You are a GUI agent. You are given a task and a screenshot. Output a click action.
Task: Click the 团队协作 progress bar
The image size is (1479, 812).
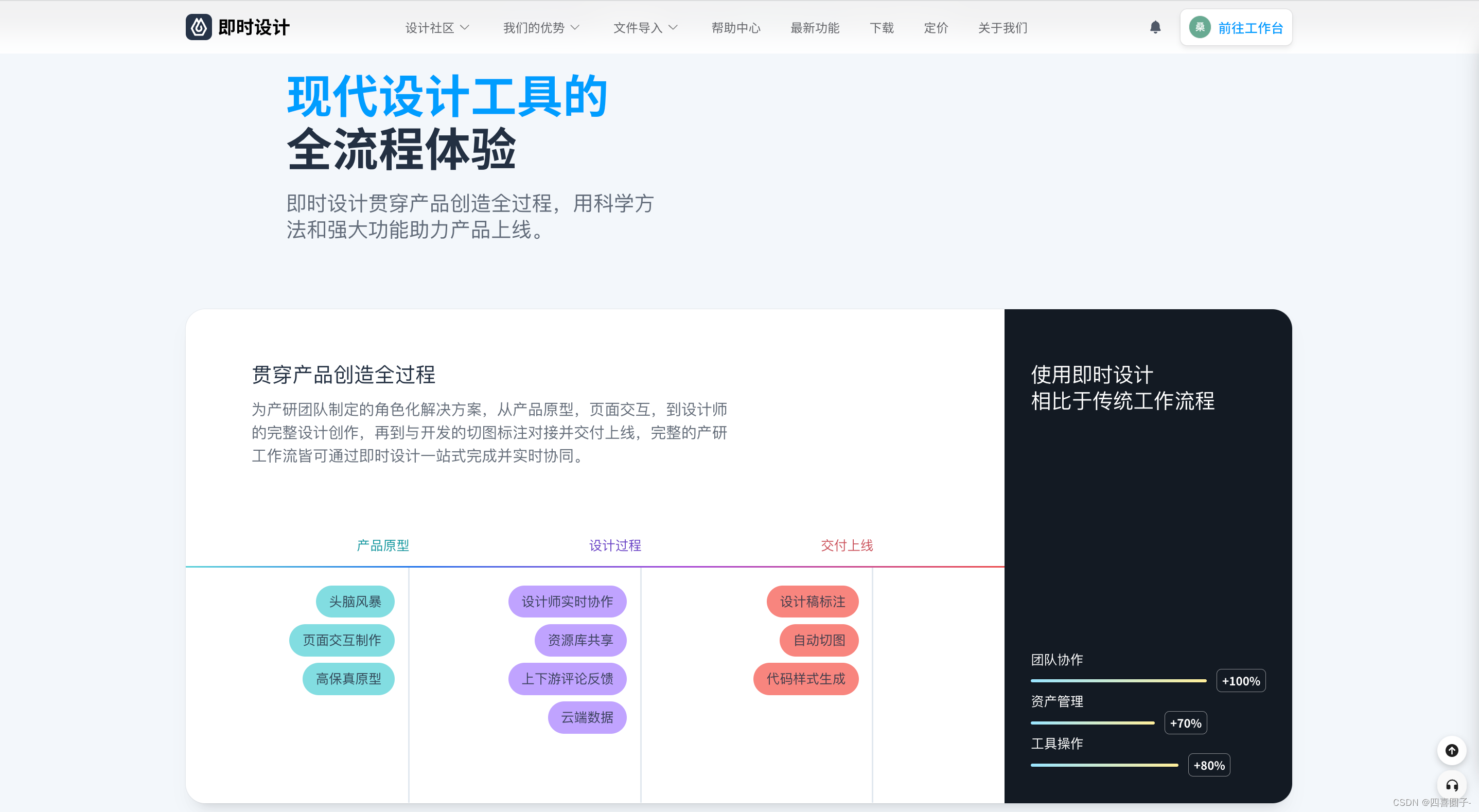coord(1118,680)
